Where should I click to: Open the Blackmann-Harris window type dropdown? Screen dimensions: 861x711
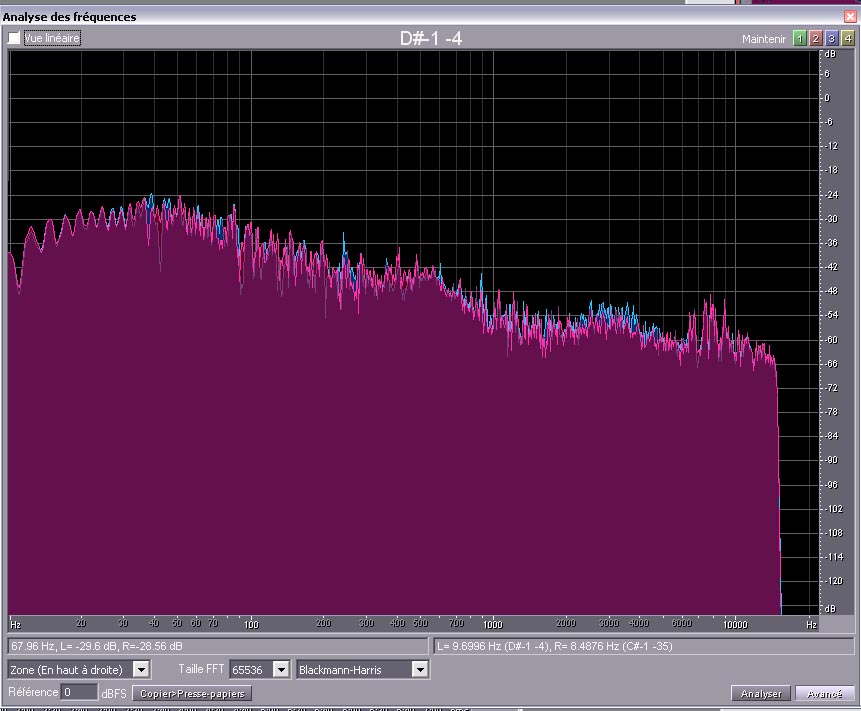pos(420,669)
